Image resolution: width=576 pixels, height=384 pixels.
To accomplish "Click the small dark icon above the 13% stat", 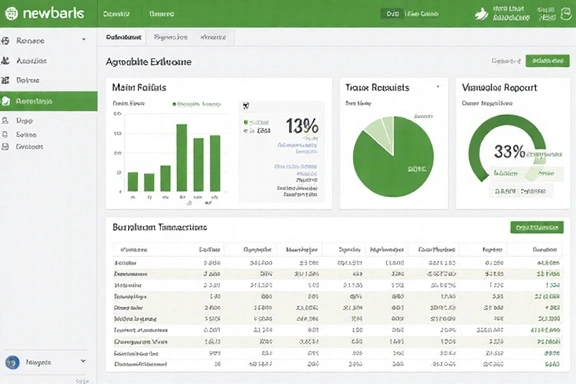I will coord(246,106).
